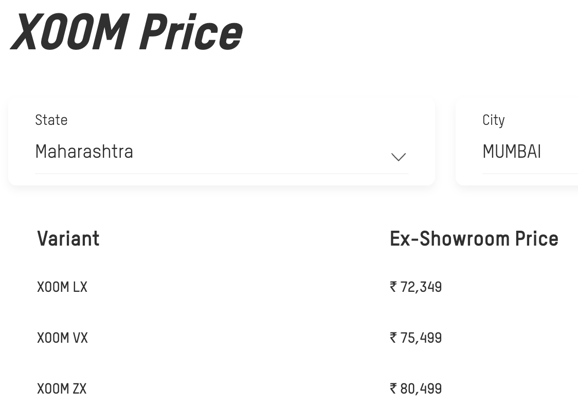This screenshot has width=578, height=409.
Task: Click the City label
Action: click(x=493, y=120)
